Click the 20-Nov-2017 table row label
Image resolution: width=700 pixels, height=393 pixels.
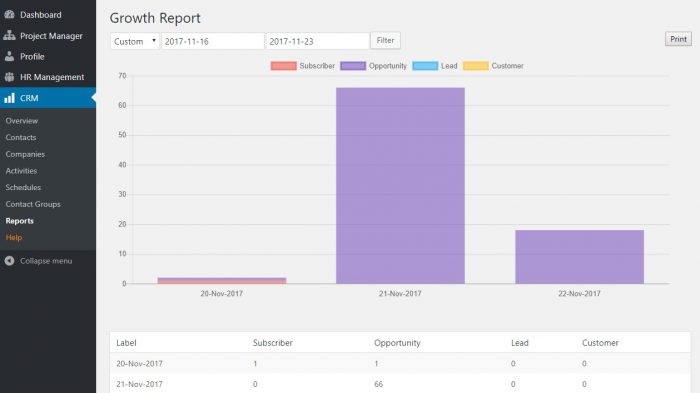tap(139, 364)
